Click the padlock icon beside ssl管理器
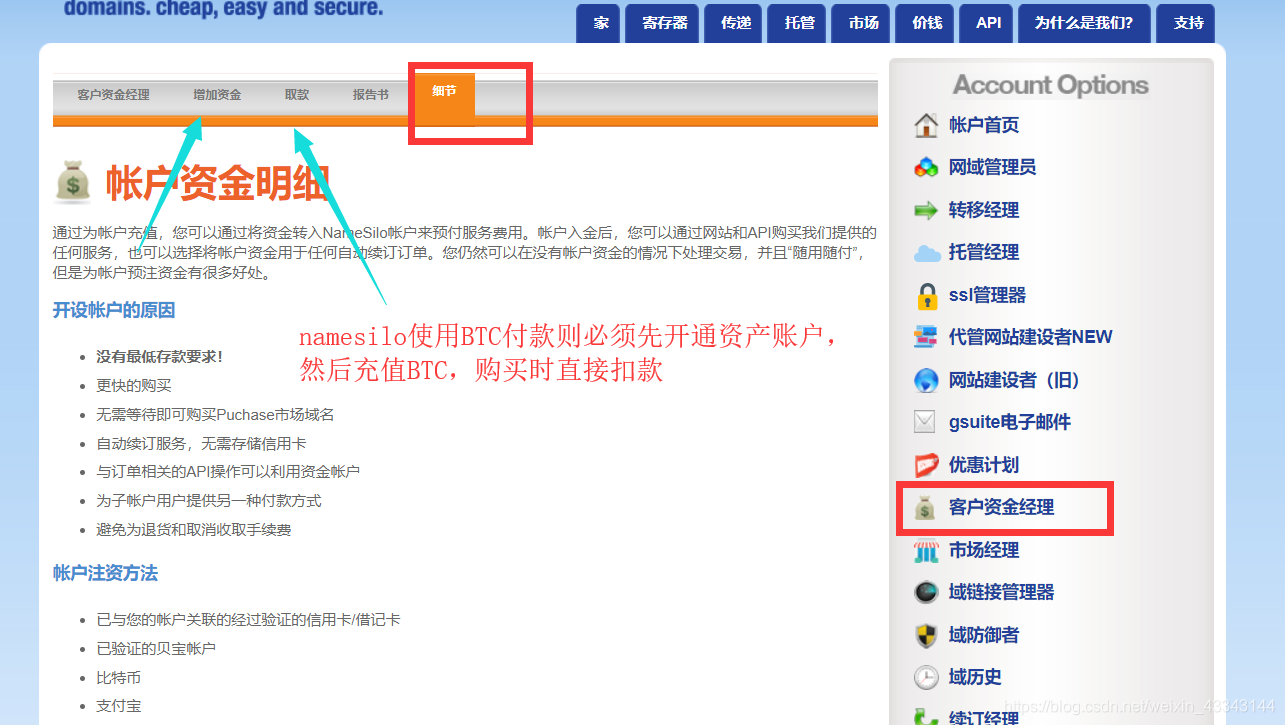 [x=926, y=296]
